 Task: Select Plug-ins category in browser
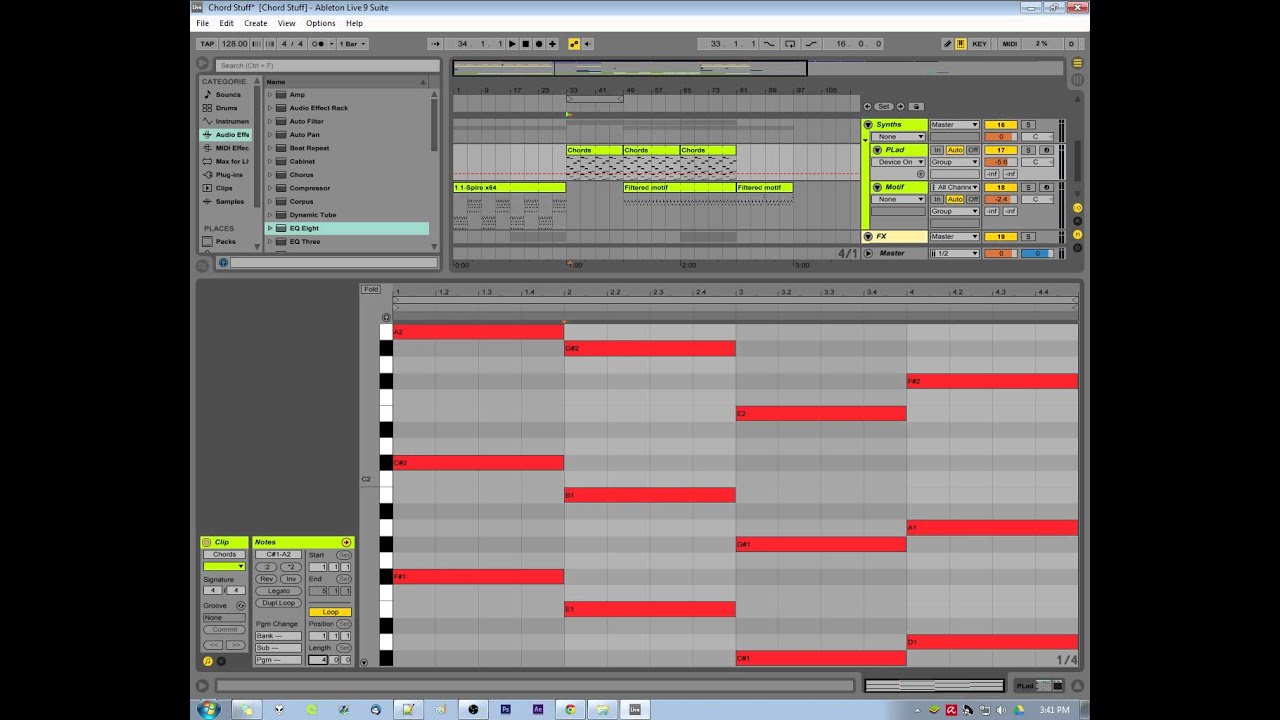pos(225,174)
